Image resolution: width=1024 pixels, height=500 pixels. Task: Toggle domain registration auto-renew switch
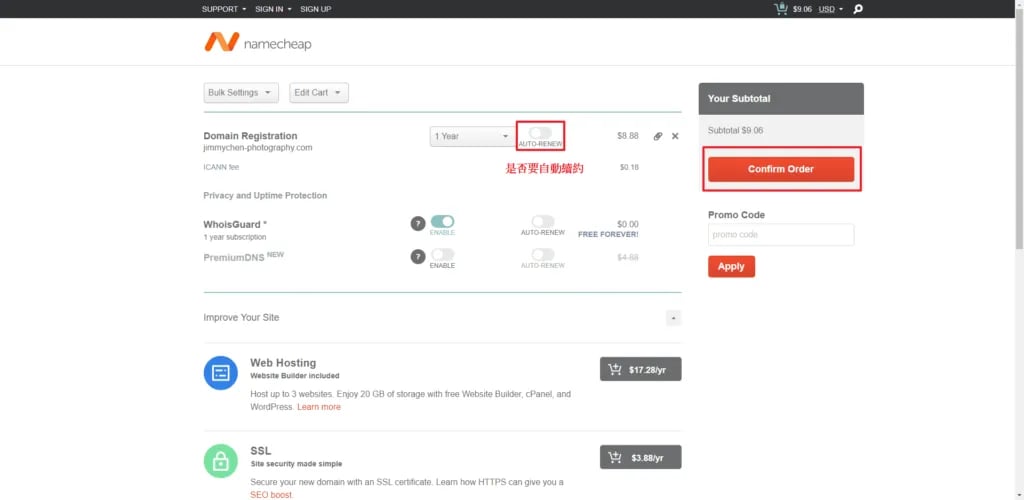pyautogui.click(x=540, y=133)
